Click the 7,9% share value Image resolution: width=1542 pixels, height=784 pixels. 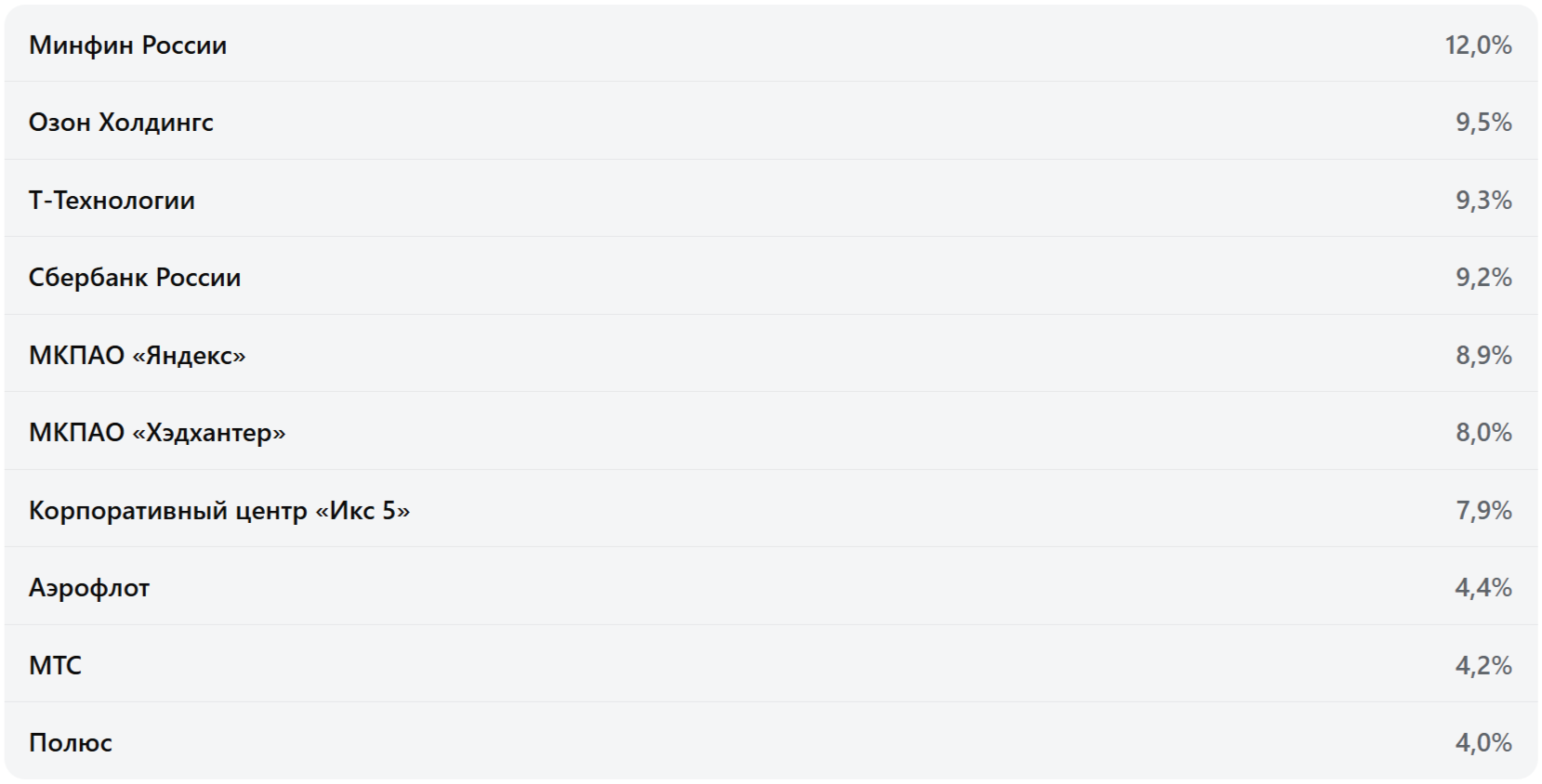coord(1483,510)
